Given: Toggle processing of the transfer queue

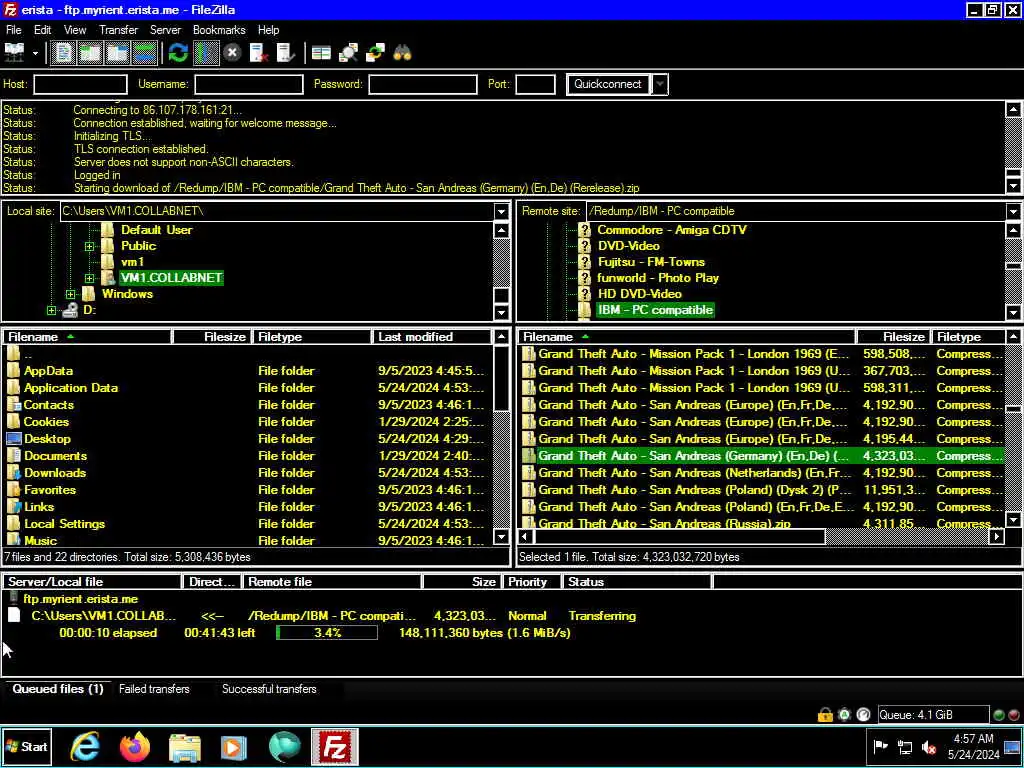Looking at the screenshot, I should pyautogui.click(x=206, y=53).
